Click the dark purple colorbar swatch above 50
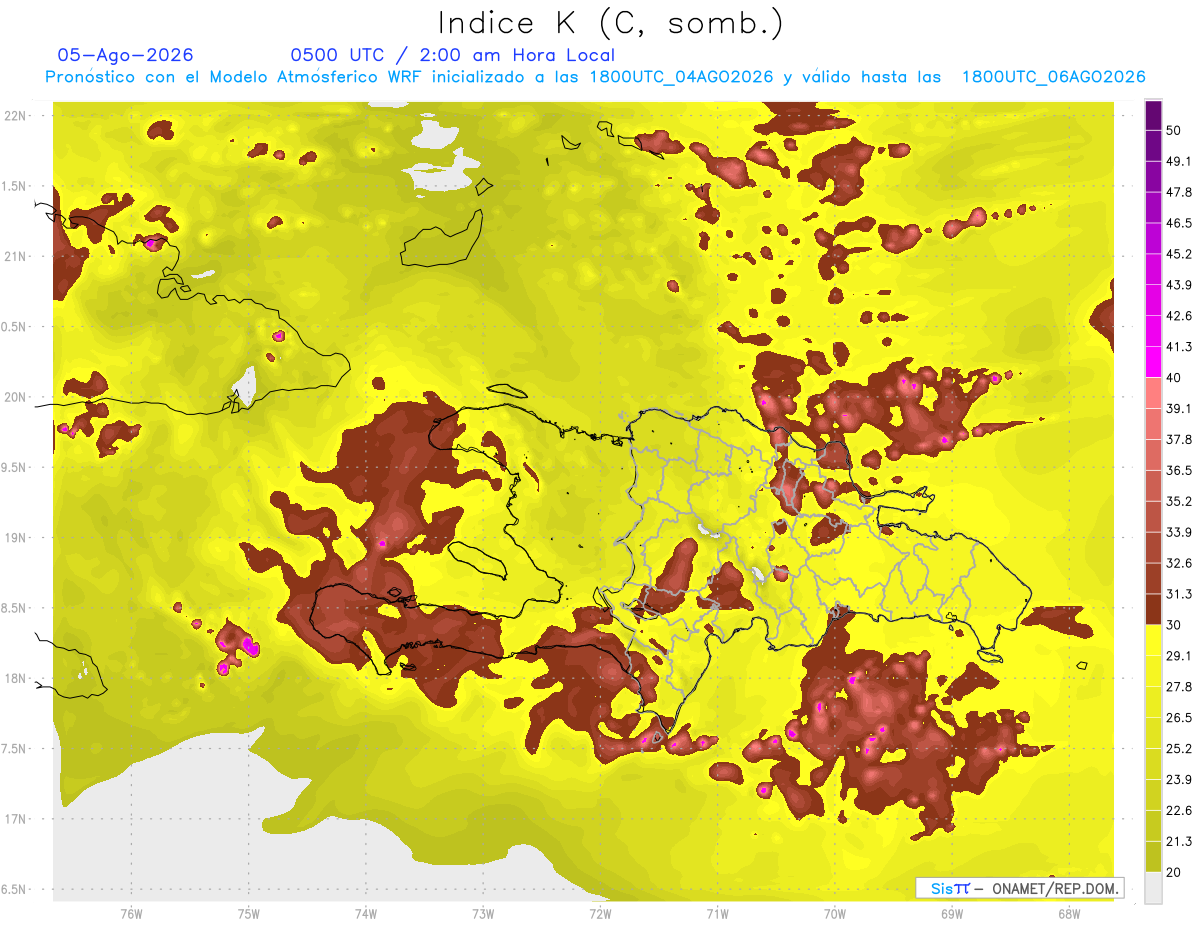This screenshot has height=927, width=1200. point(1153,115)
